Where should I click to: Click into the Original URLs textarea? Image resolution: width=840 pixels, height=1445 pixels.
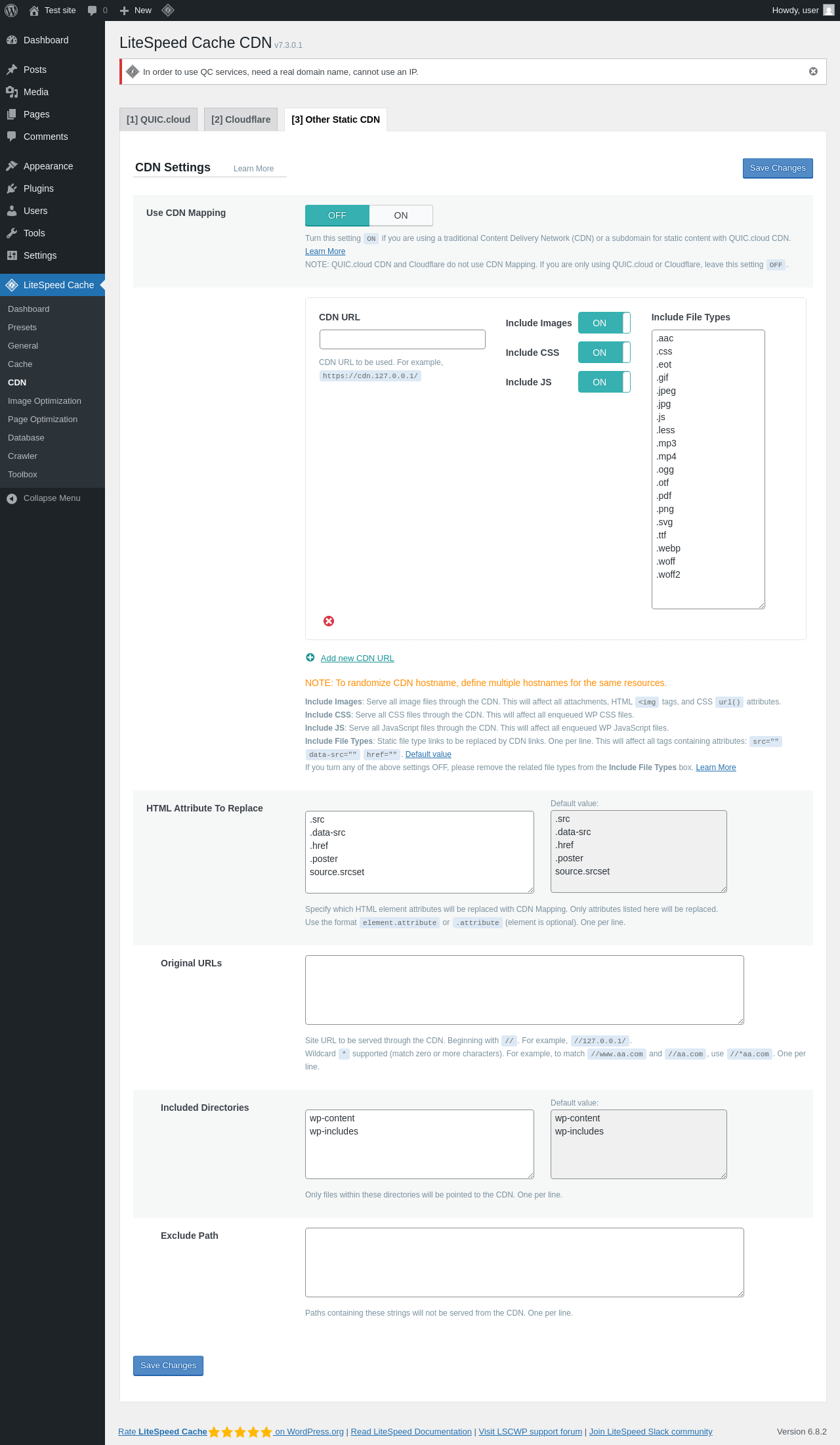click(524, 990)
